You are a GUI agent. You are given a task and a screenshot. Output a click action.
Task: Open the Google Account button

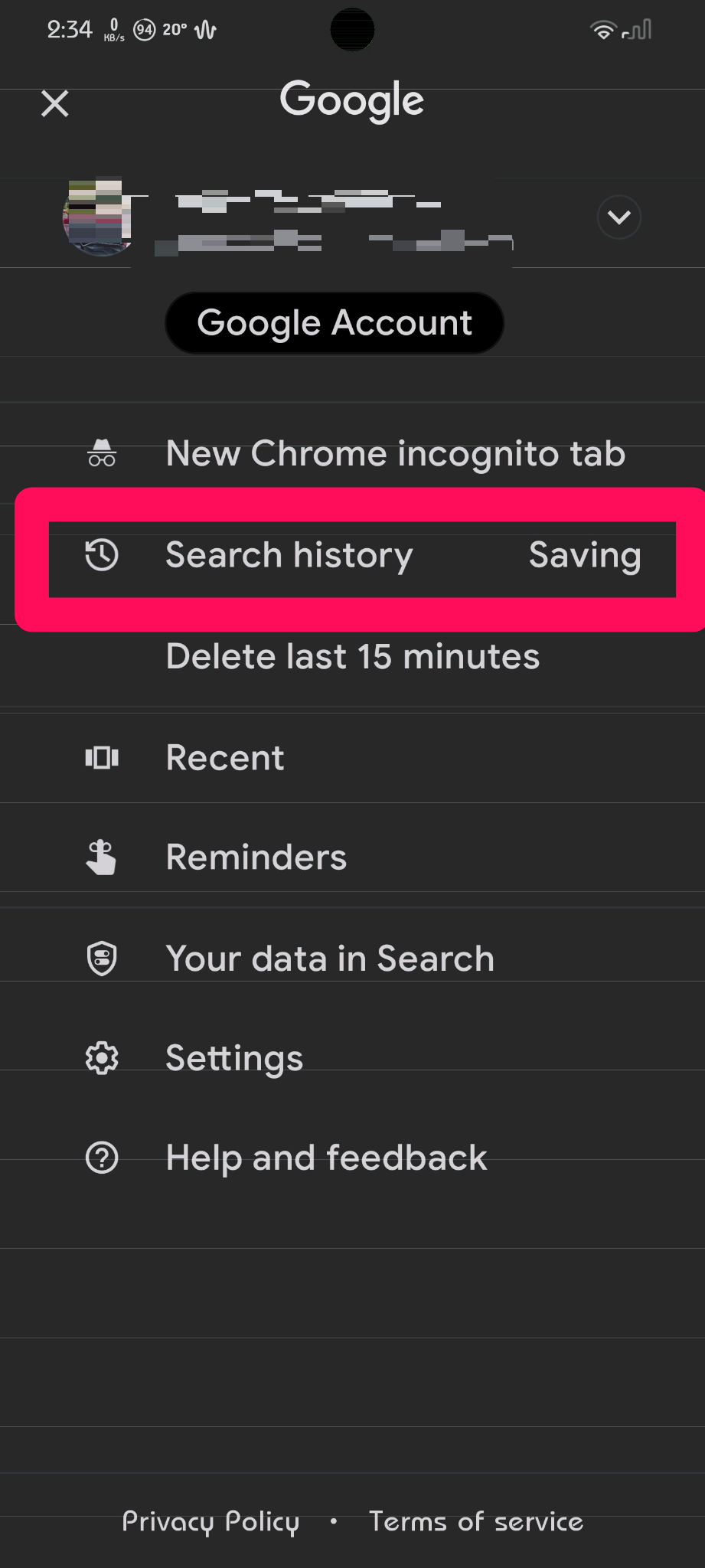(334, 322)
